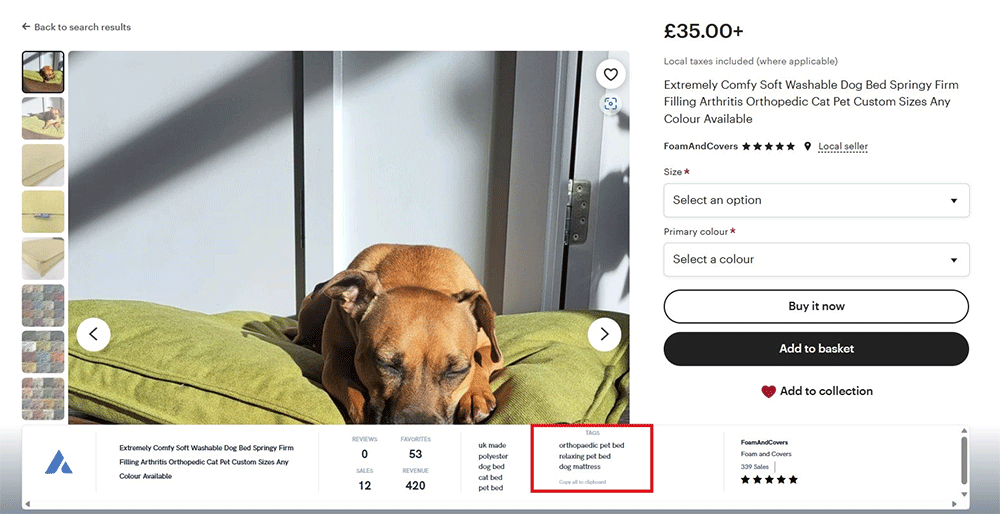Viewport: 1000px width, 514px height.
Task: Click the Add to basket button
Action: tap(816, 349)
